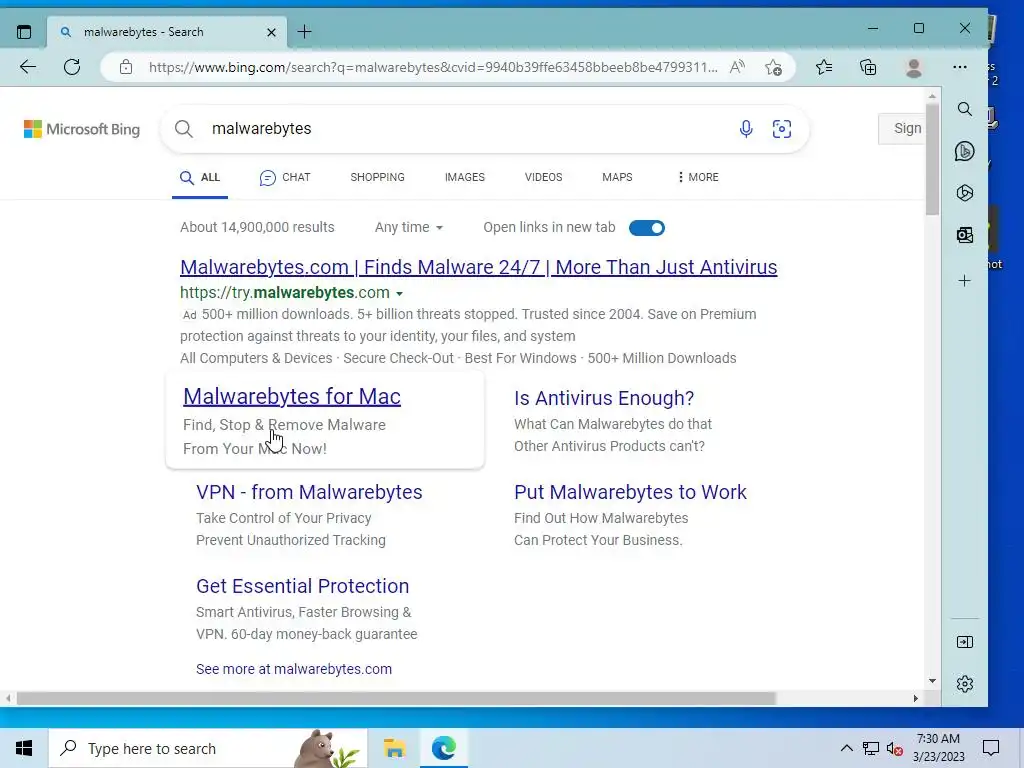
Task: Open Edge Settings and more menu
Action: pos(959,67)
